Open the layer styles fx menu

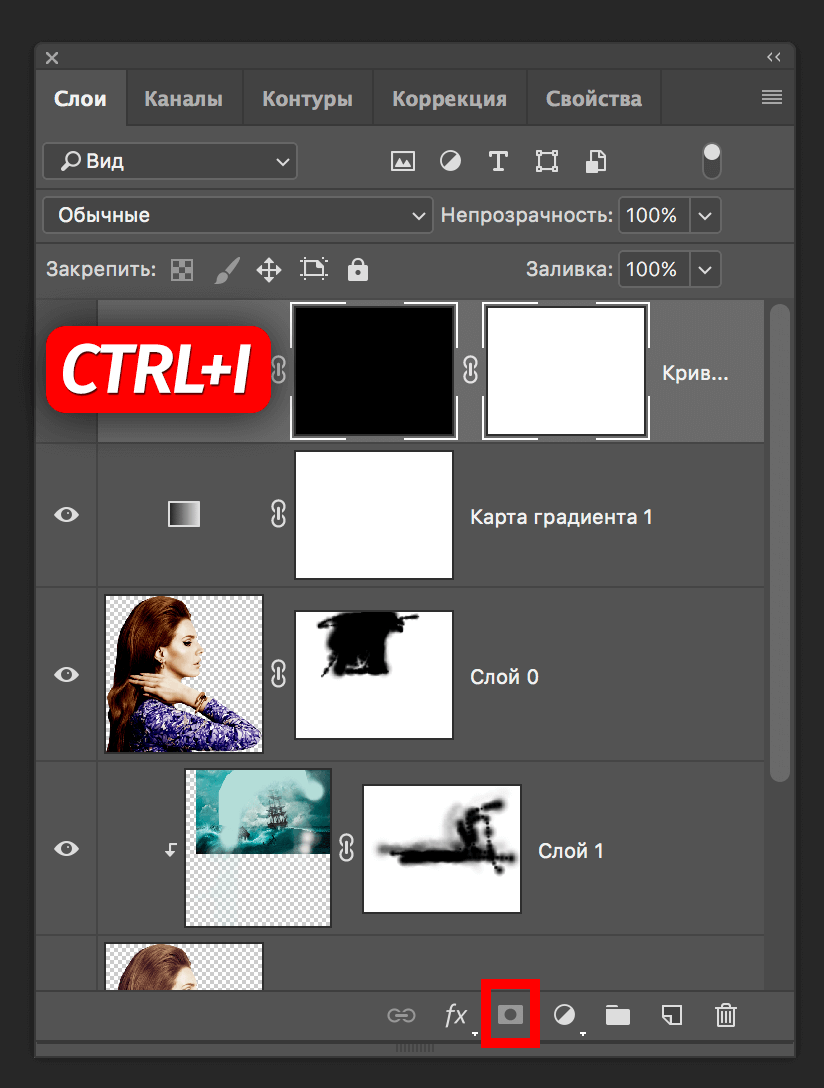point(455,1015)
